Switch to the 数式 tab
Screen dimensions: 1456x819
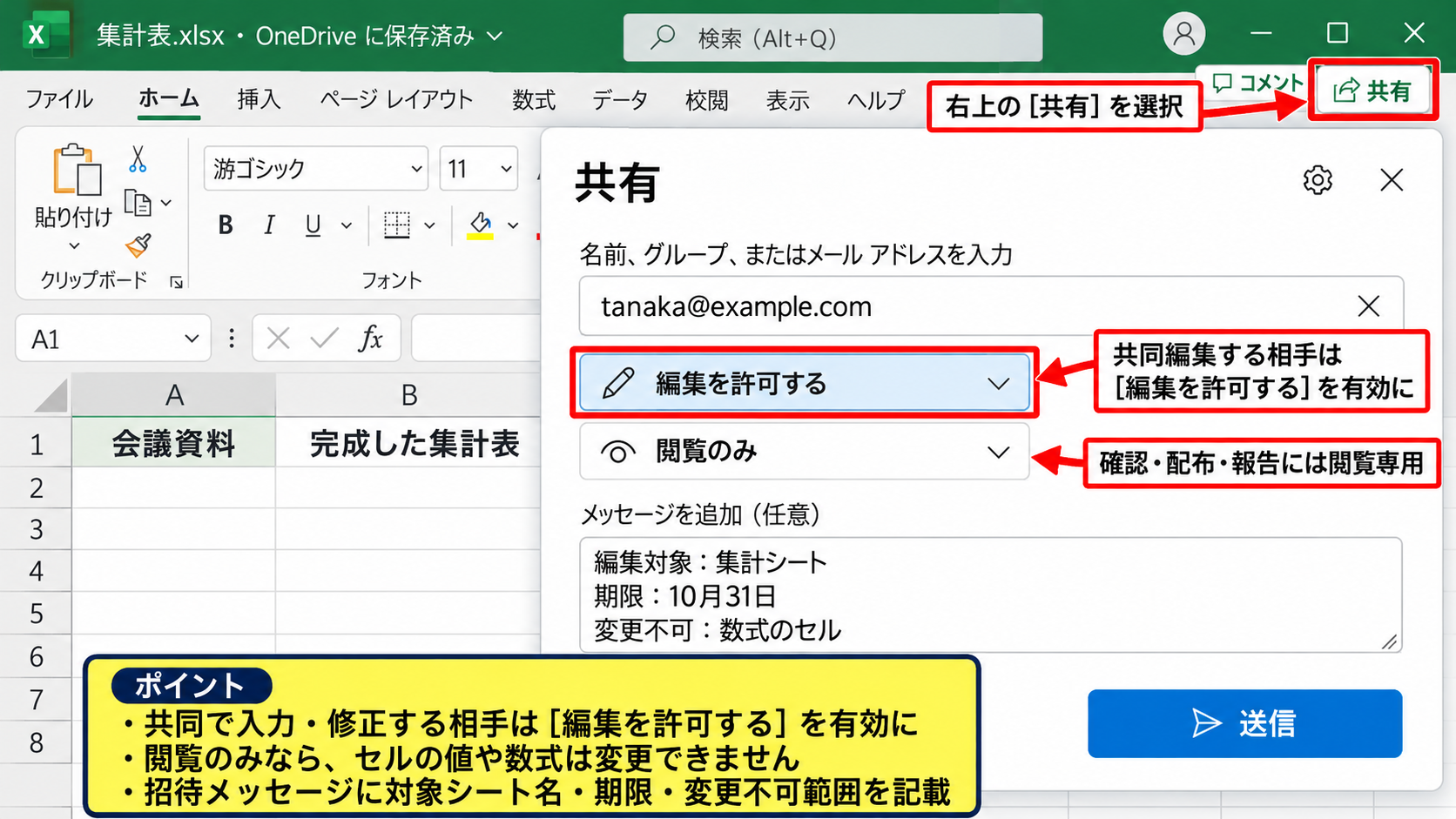534,100
